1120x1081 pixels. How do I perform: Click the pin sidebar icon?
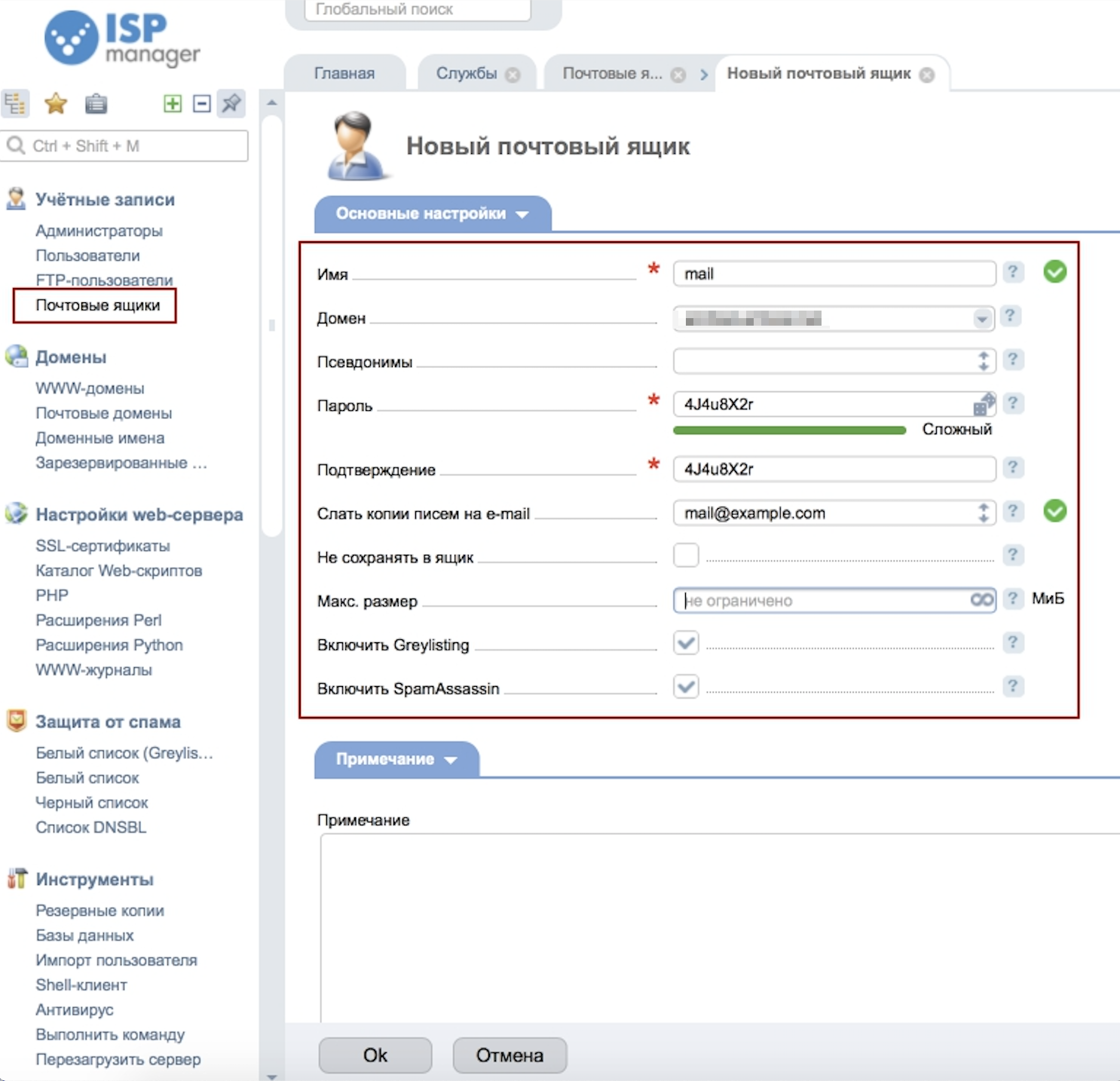coord(231,103)
